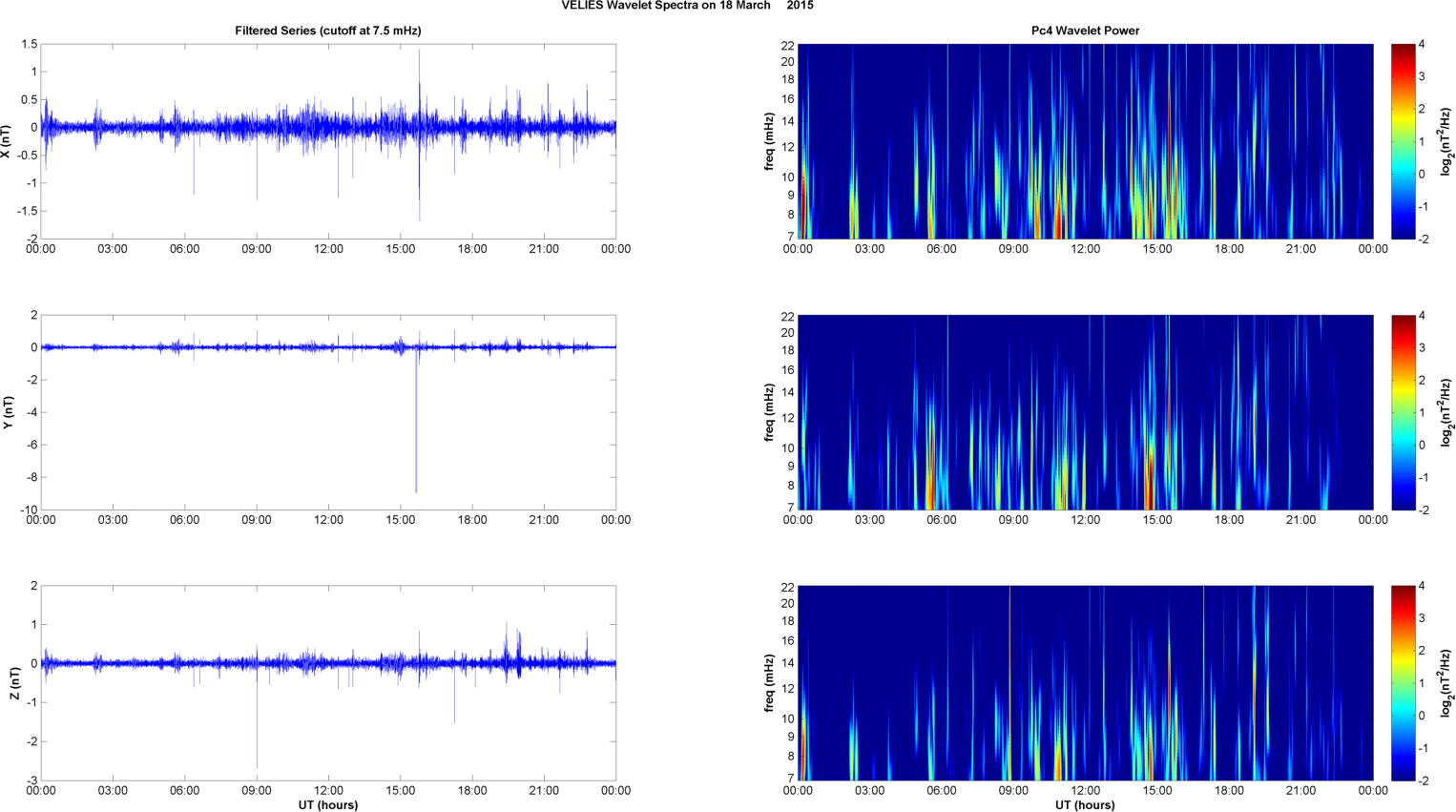
Task: Click the middle spectrogram's colorbar
Action: (1403, 412)
